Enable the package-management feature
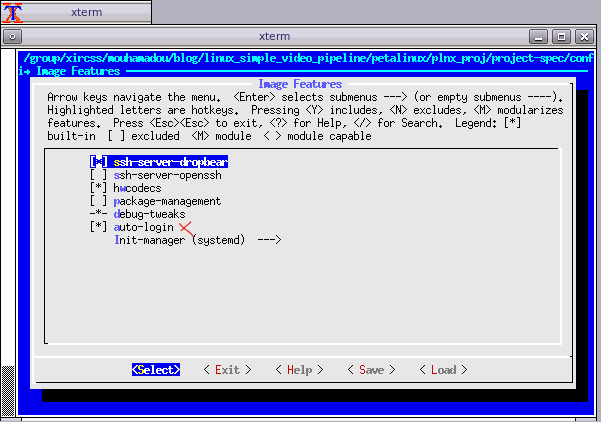 98,201
